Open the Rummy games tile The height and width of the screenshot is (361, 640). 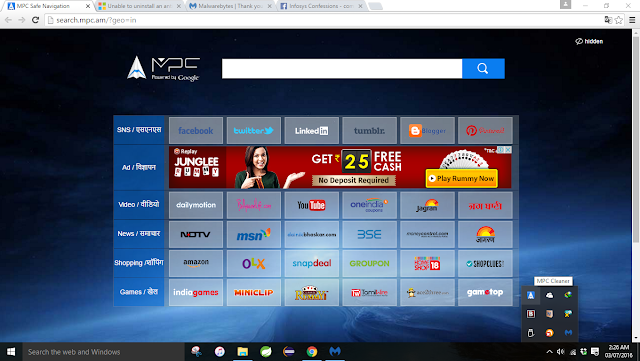tap(312, 292)
